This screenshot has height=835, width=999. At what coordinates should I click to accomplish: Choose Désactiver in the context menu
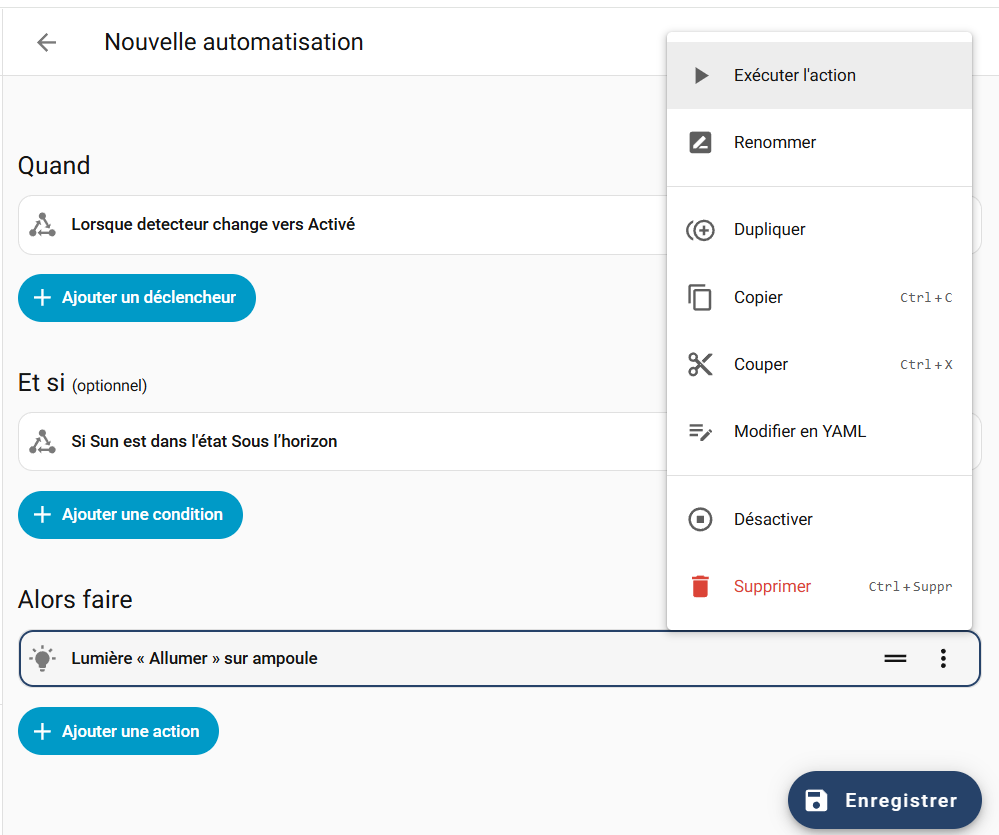click(x=773, y=520)
